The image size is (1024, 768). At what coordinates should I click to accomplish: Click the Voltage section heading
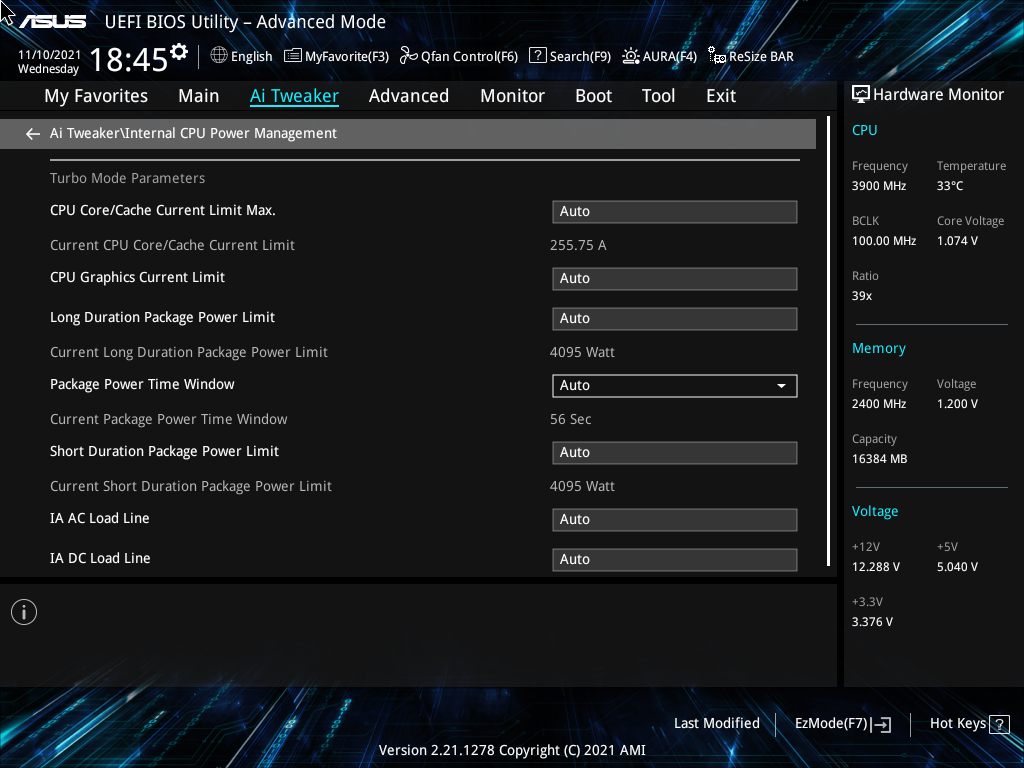point(875,511)
